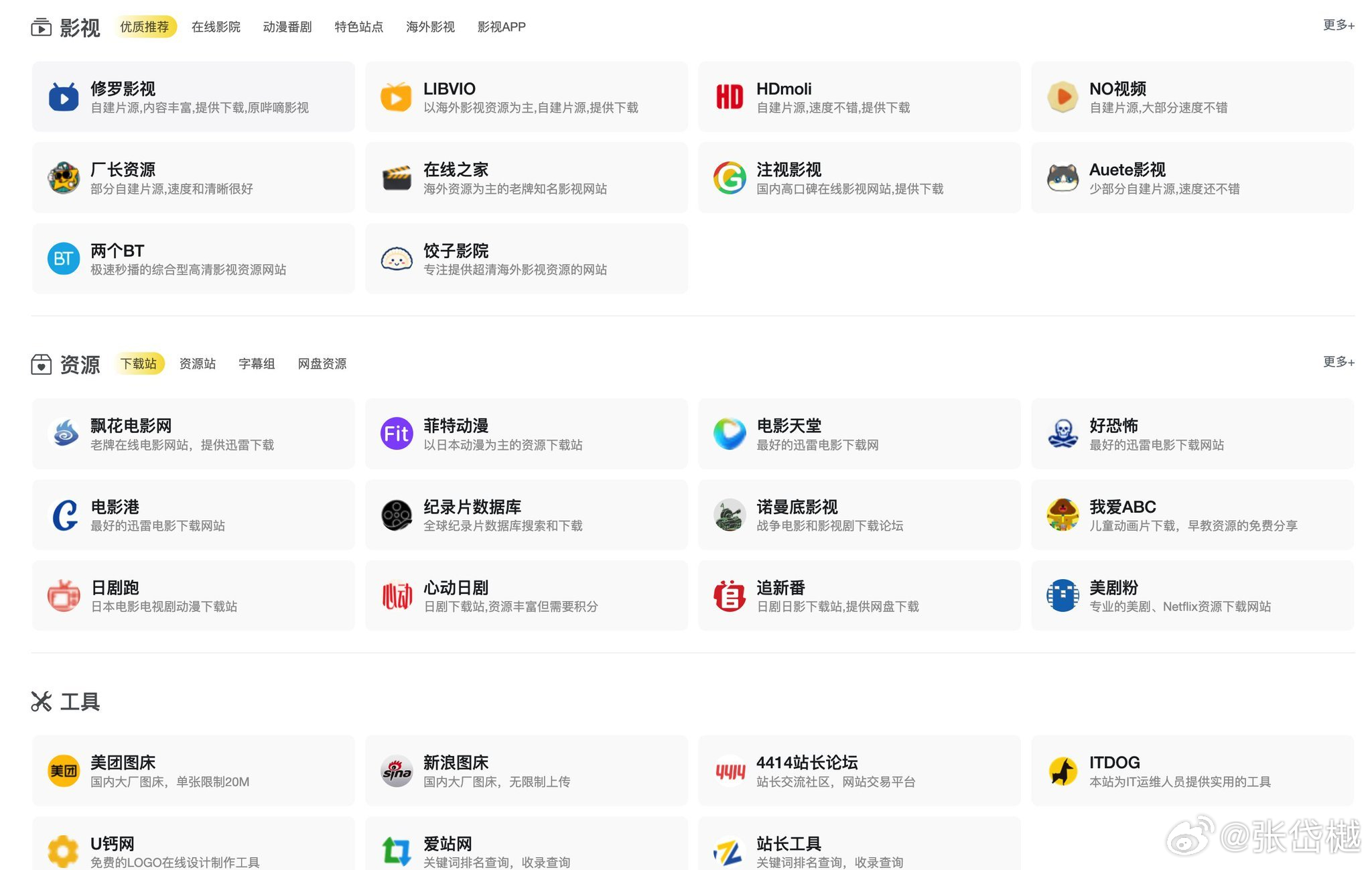Click the 新浪图床 sina icon
Viewport: 1372px width, 870px height.
(x=397, y=771)
